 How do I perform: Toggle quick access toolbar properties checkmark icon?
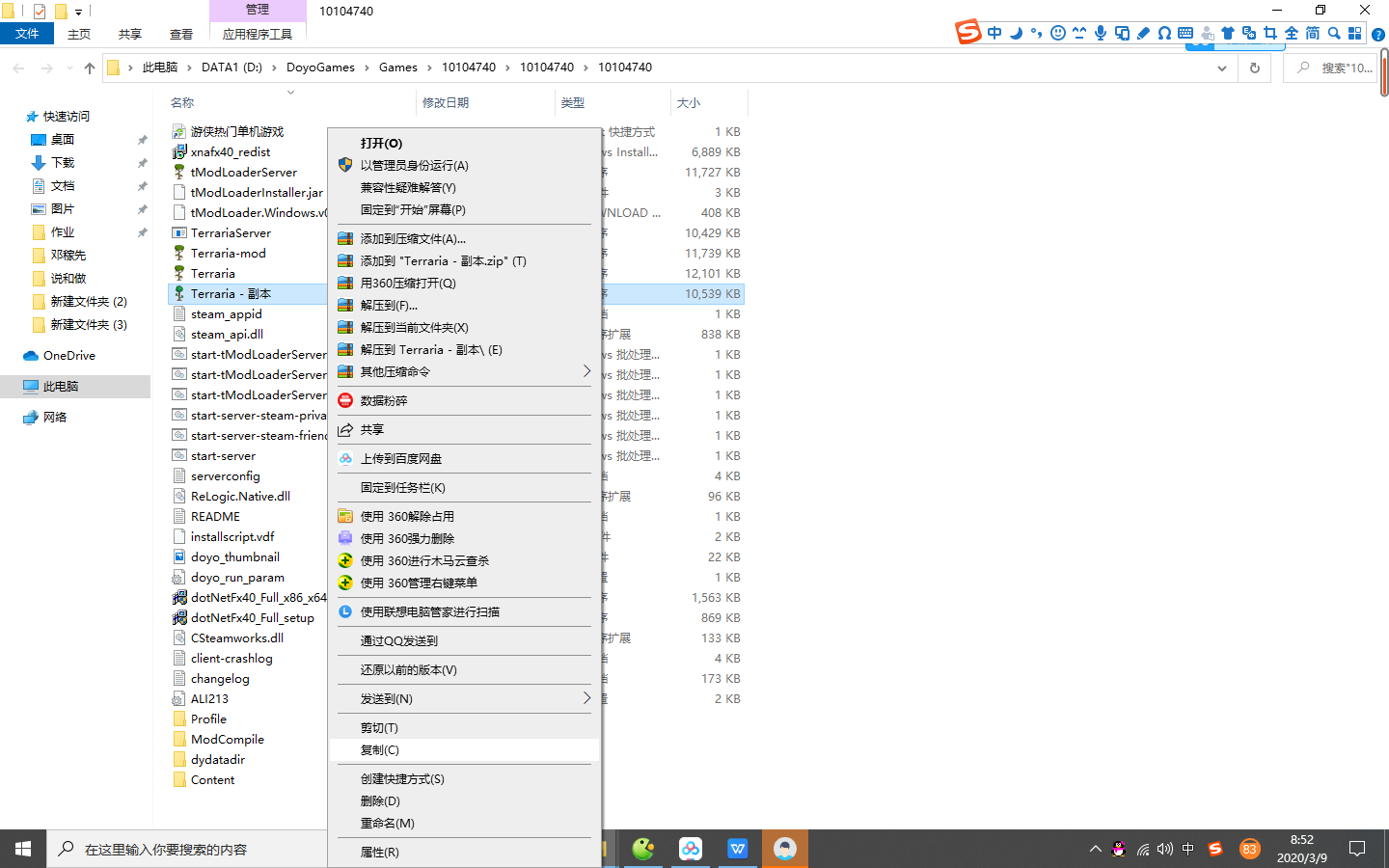tap(40, 12)
